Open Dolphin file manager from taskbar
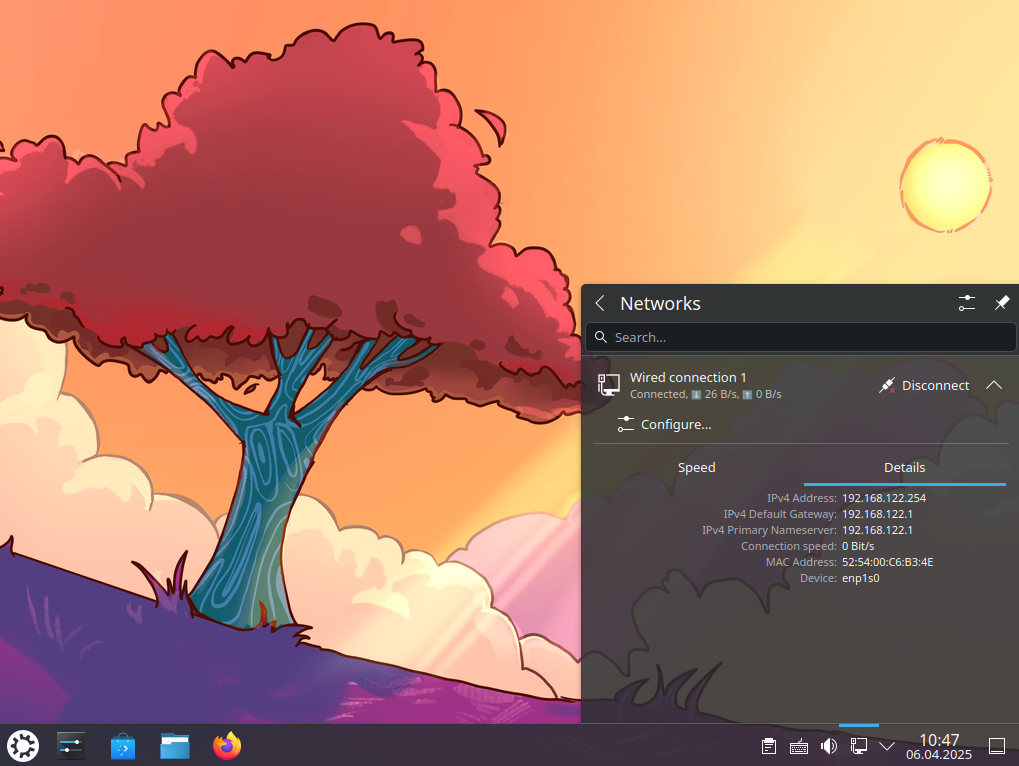 [175, 745]
